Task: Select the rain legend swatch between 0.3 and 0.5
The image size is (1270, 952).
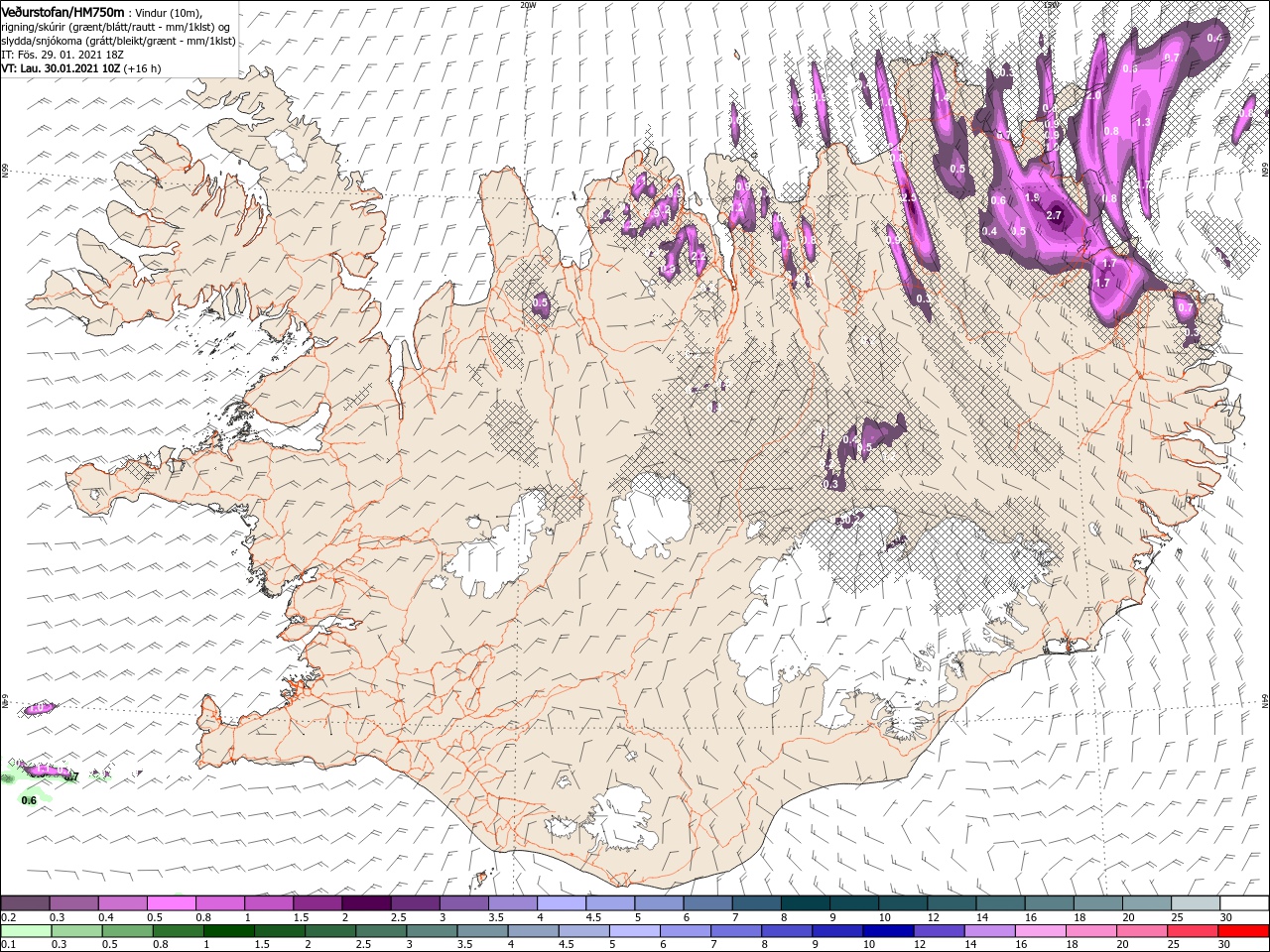Action: click(76, 931)
